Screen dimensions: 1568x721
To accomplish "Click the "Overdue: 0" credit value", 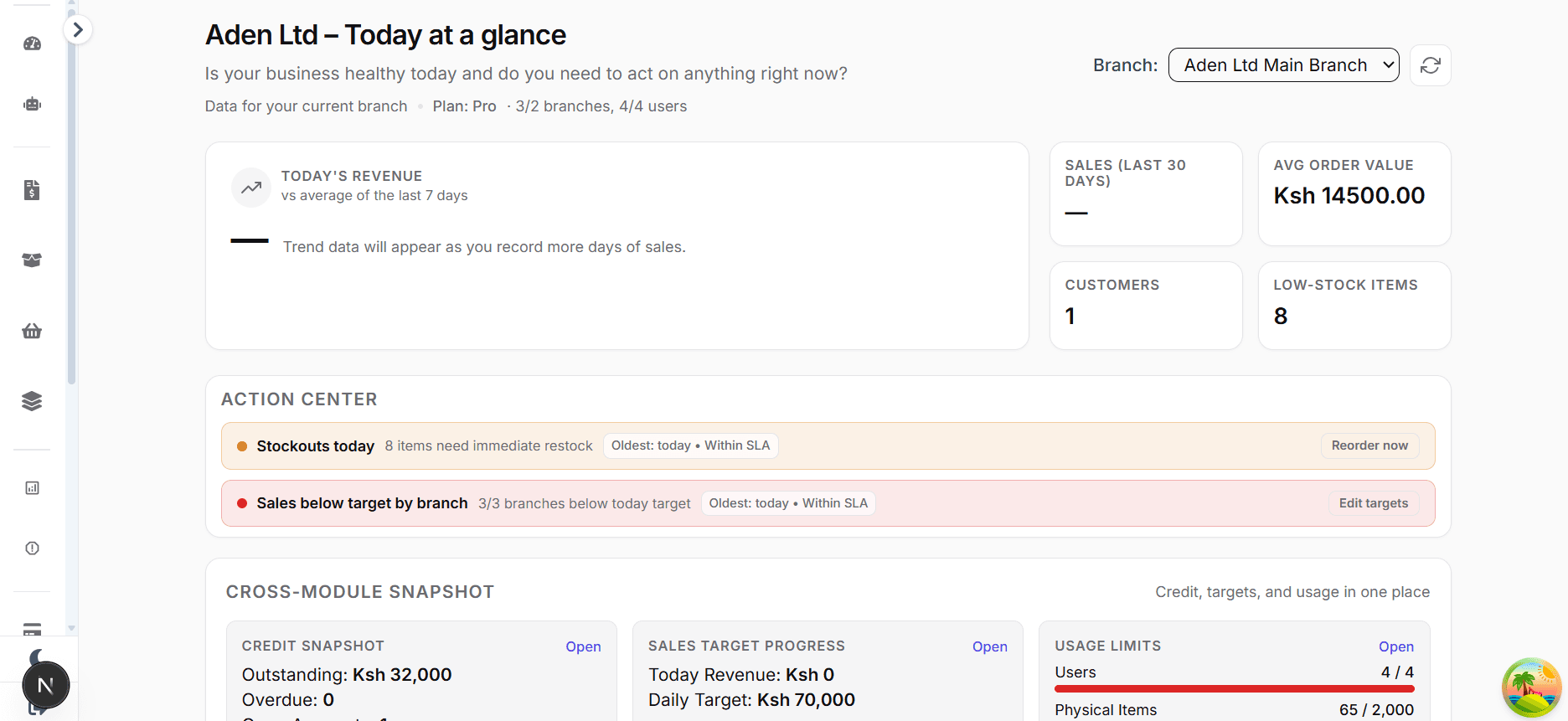I will click(288, 700).
